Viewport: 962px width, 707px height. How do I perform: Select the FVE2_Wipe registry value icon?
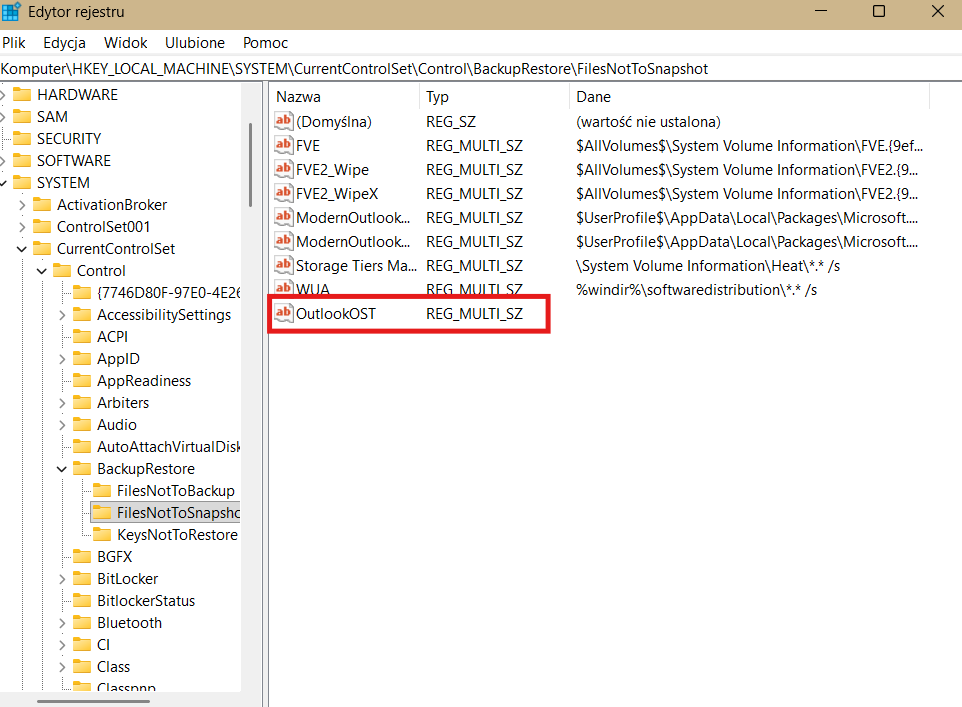(284, 170)
